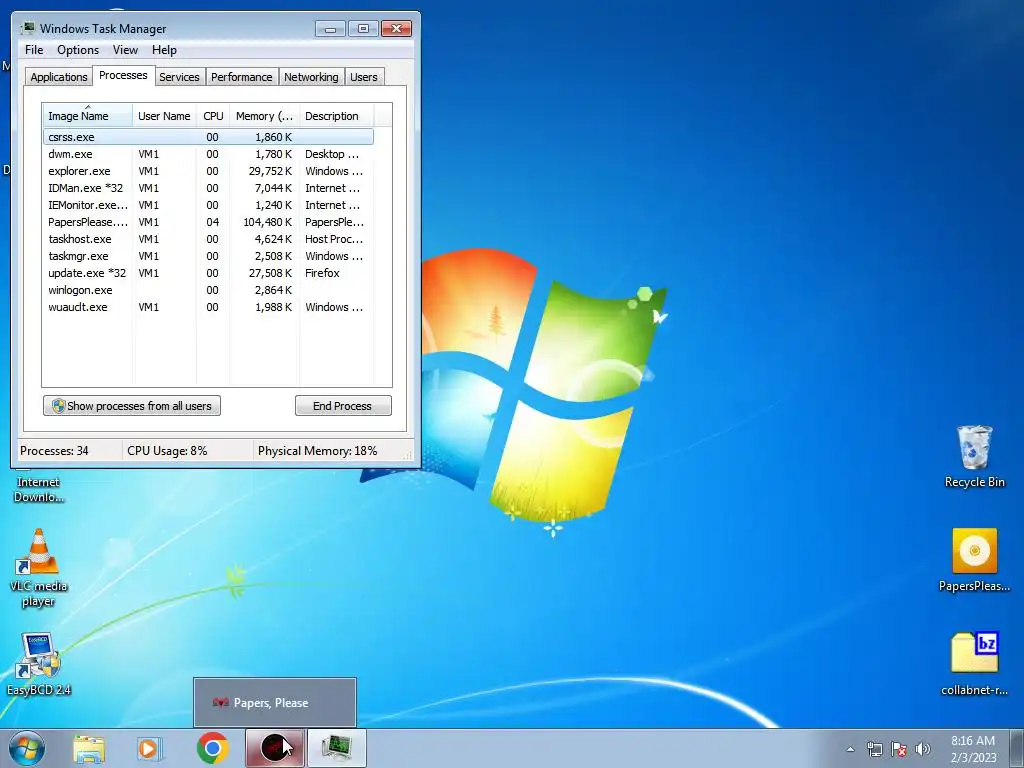
Task: Select the dwm.exe process row
Action: (x=208, y=154)
